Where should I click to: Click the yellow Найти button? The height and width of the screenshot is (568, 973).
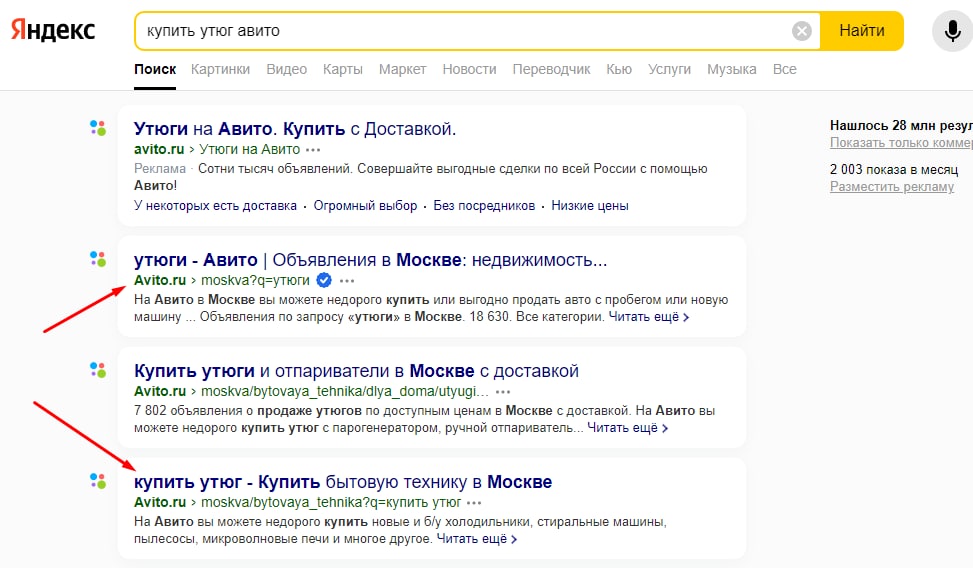861,30
